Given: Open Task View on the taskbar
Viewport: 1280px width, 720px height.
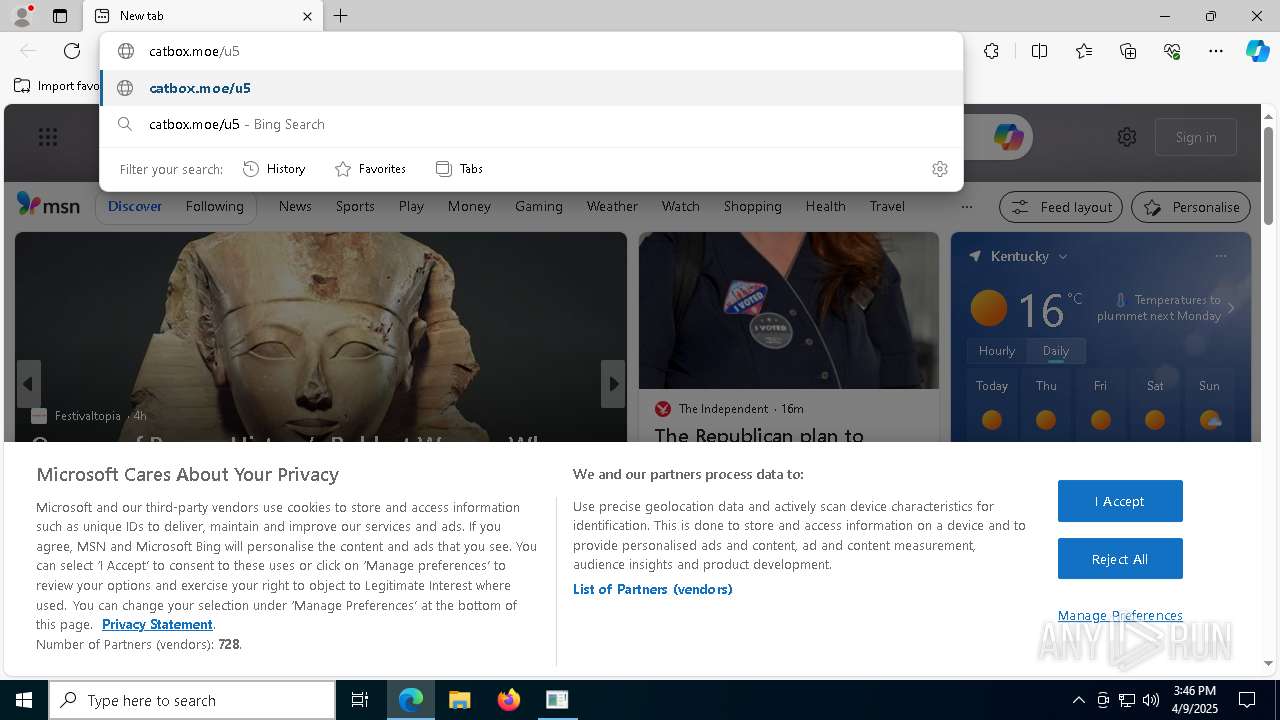Looking at the screenshot, I should [360, 700].
